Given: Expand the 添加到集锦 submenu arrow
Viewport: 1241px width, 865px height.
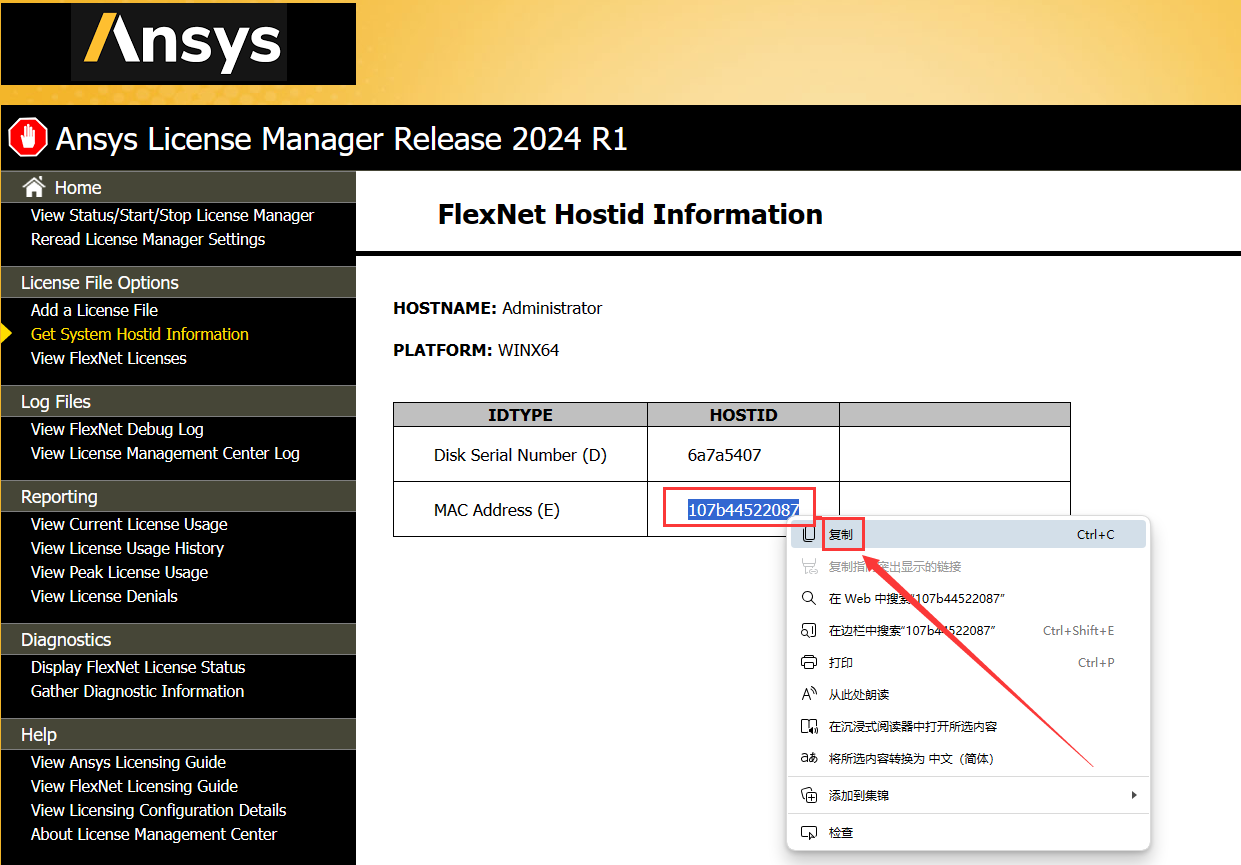Looking at the screenshot, I should (x=1133, y=795).
